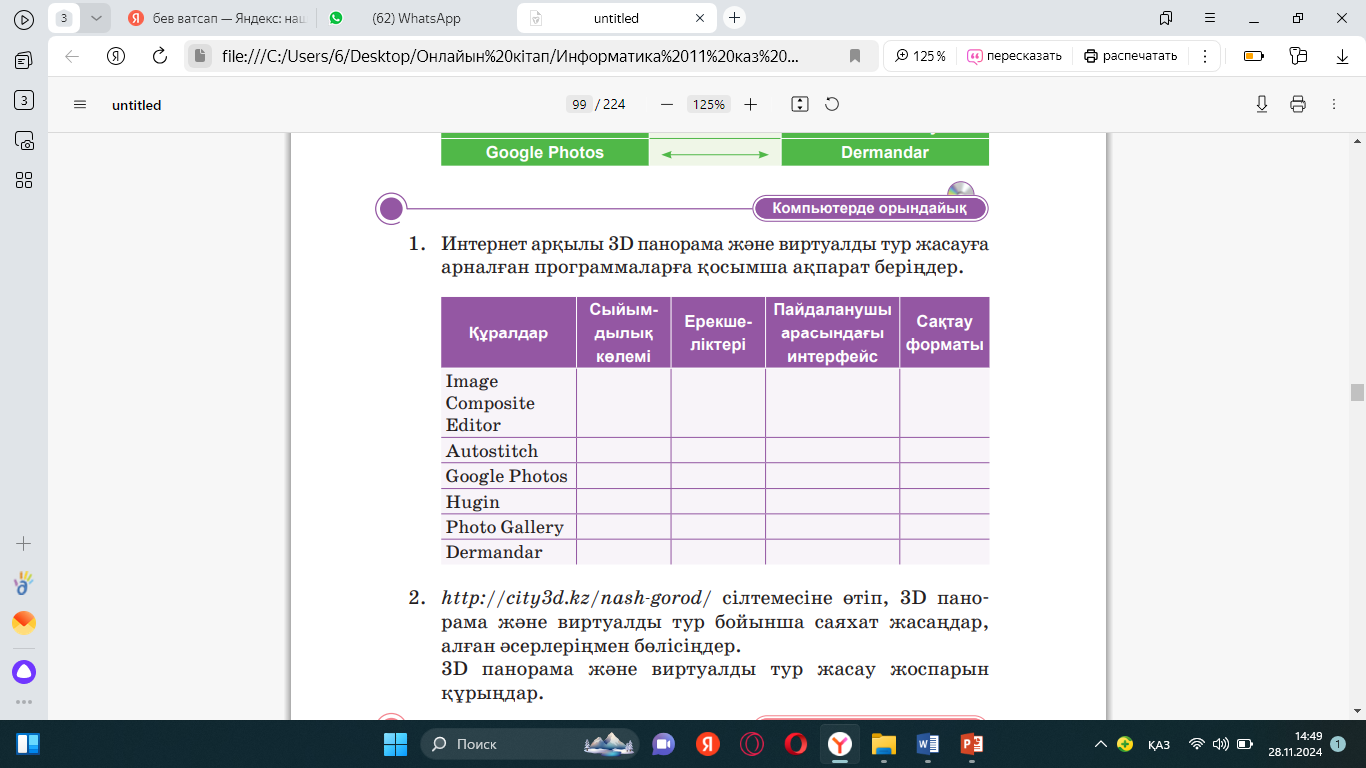
Task: Go back to previous page in browser
Action: pos(72,56)
